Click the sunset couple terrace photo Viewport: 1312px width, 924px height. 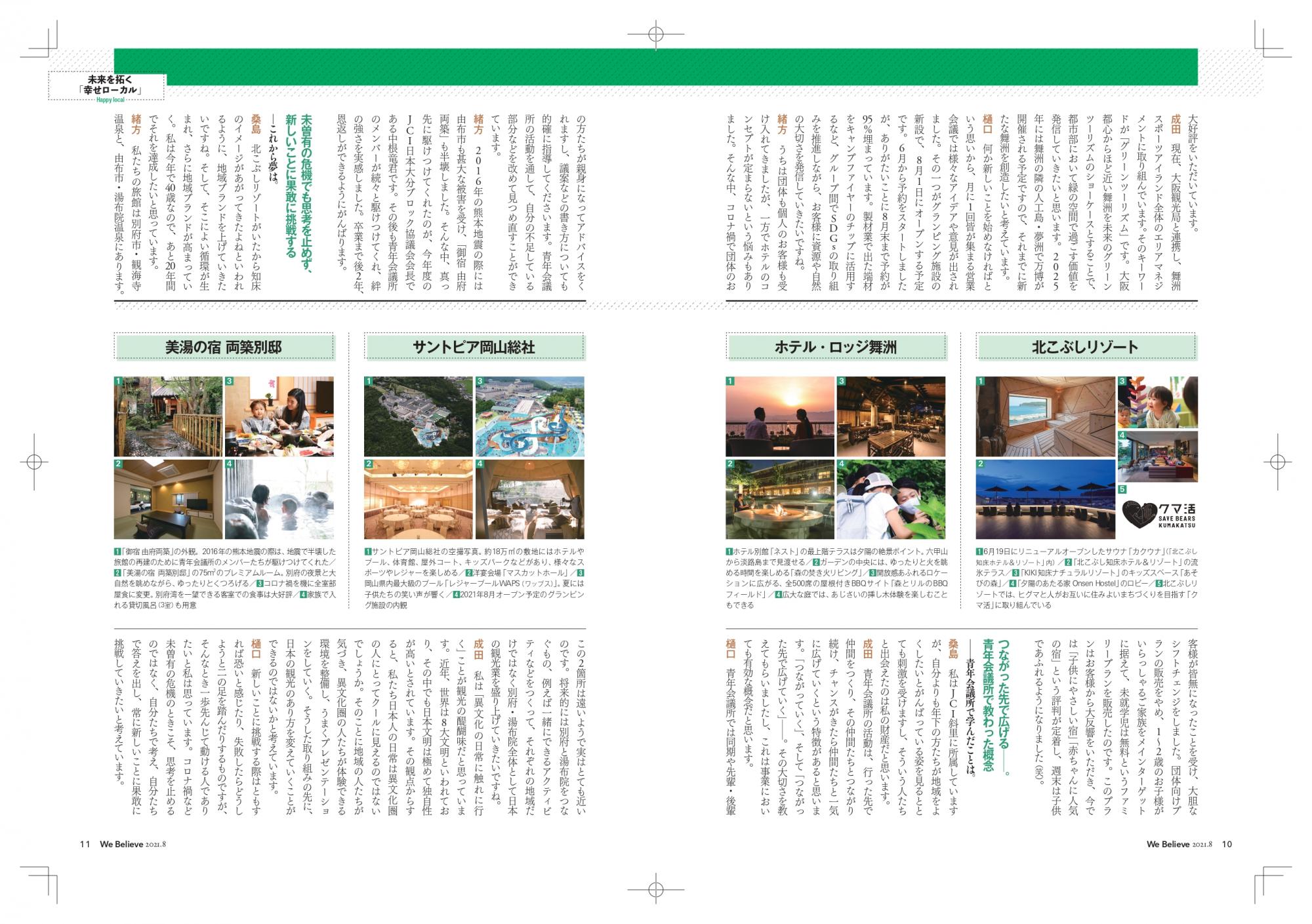coord(779,416)
